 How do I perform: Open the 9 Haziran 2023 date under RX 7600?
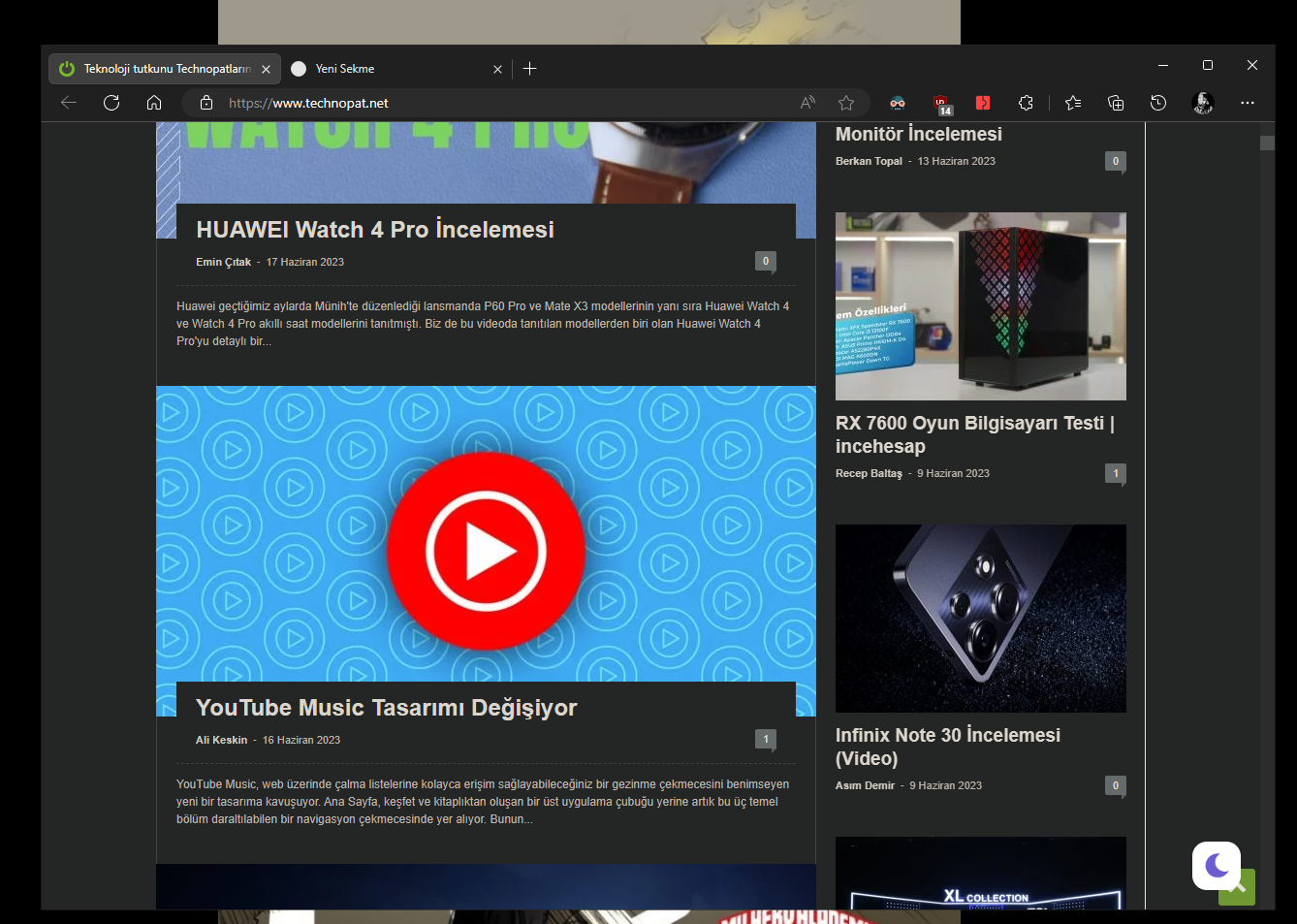pyautogui.click(x=953, y=473)
